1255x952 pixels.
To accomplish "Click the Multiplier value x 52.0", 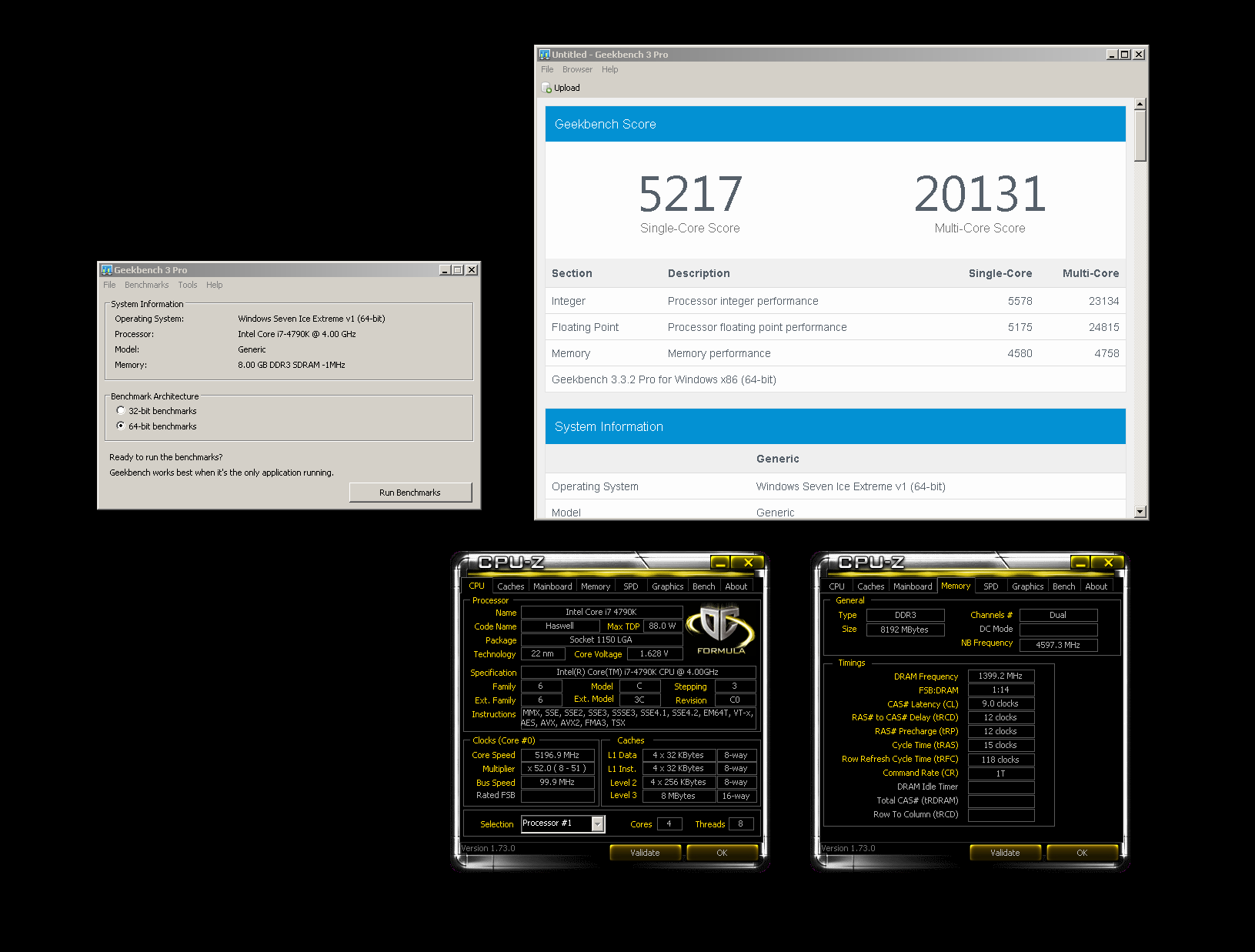I will (557, 768).
